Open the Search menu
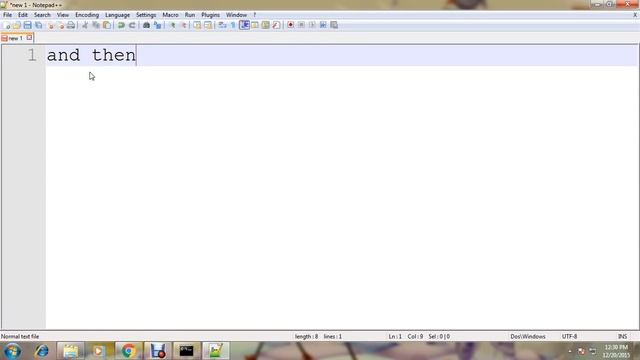Viewport: 640px width, 360px height. click(42, 15)
